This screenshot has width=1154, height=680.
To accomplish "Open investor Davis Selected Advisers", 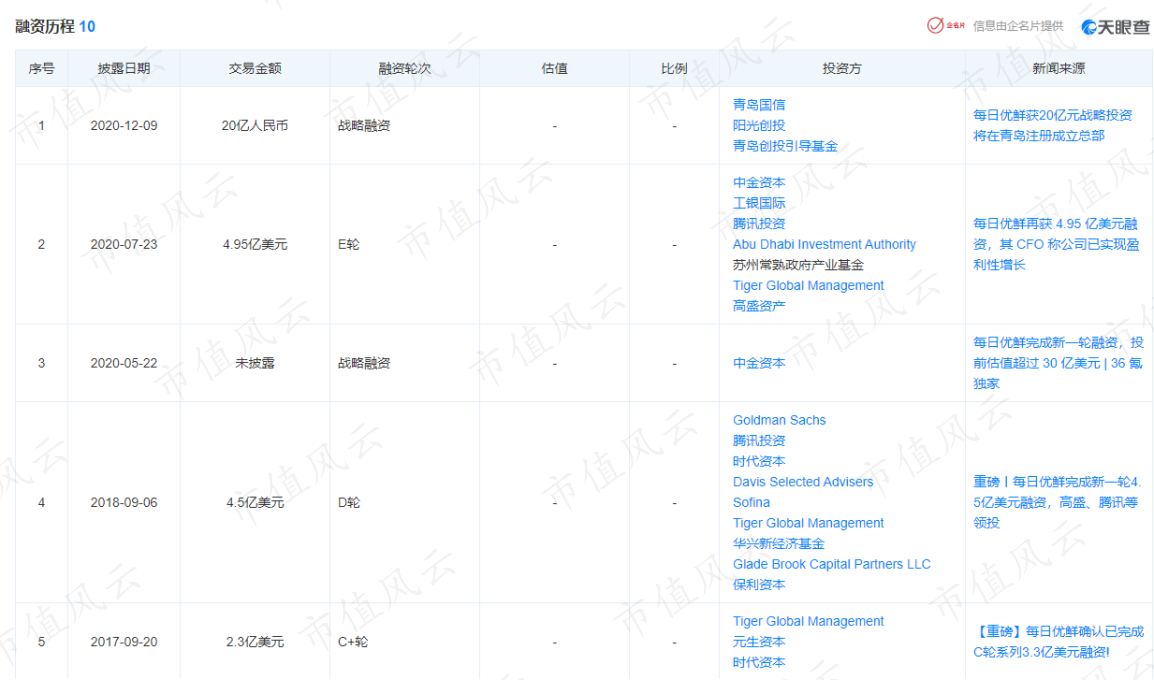I will (x=803, y=482).
